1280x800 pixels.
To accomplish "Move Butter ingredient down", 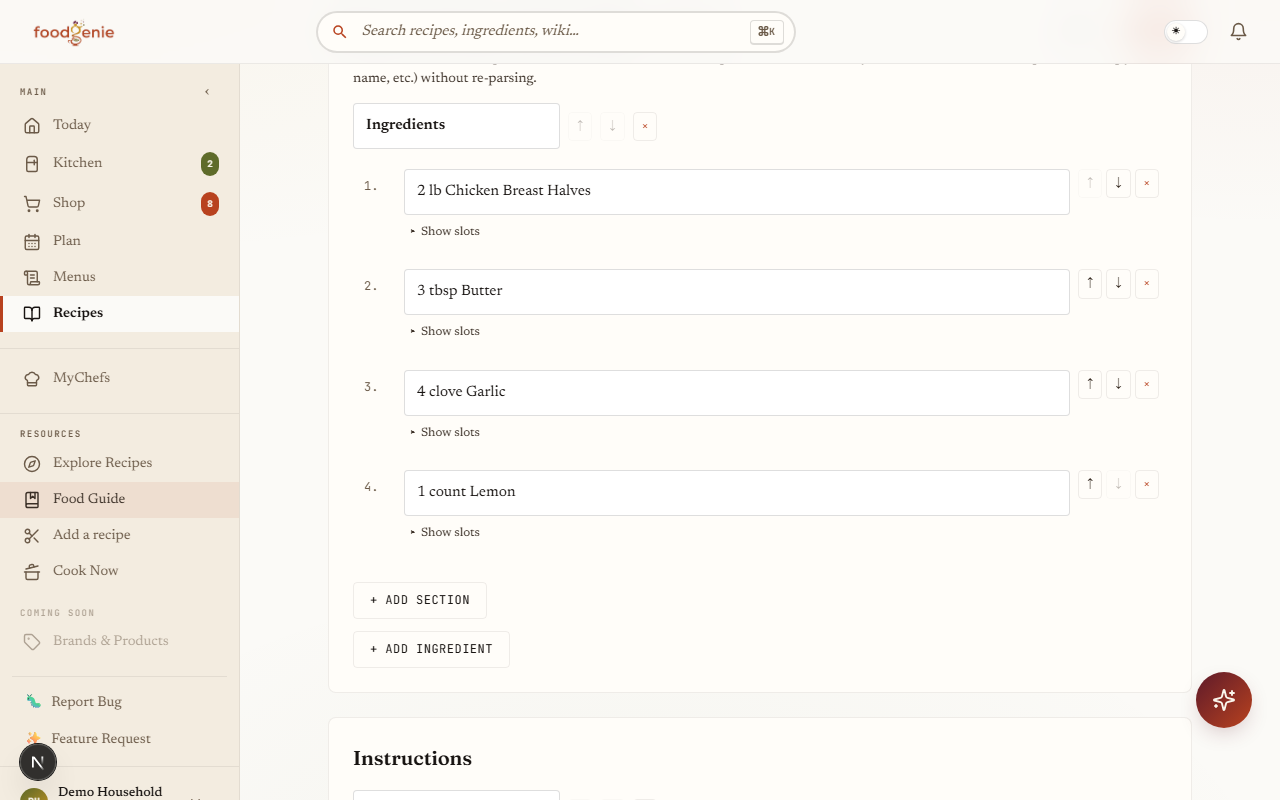I will pos(1118,283).
